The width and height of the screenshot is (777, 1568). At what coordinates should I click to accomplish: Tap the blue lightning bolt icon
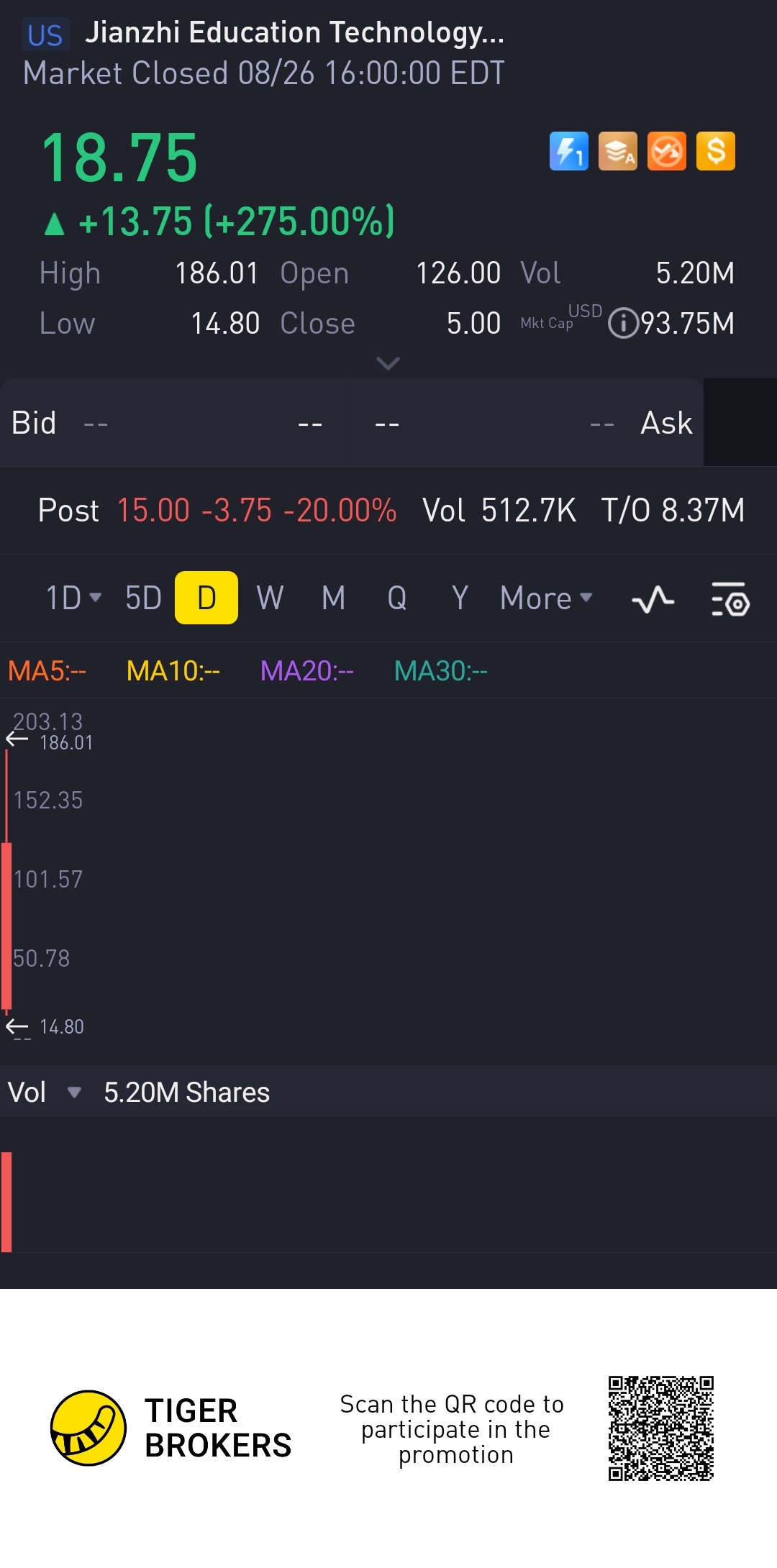[x=568, y=151]
